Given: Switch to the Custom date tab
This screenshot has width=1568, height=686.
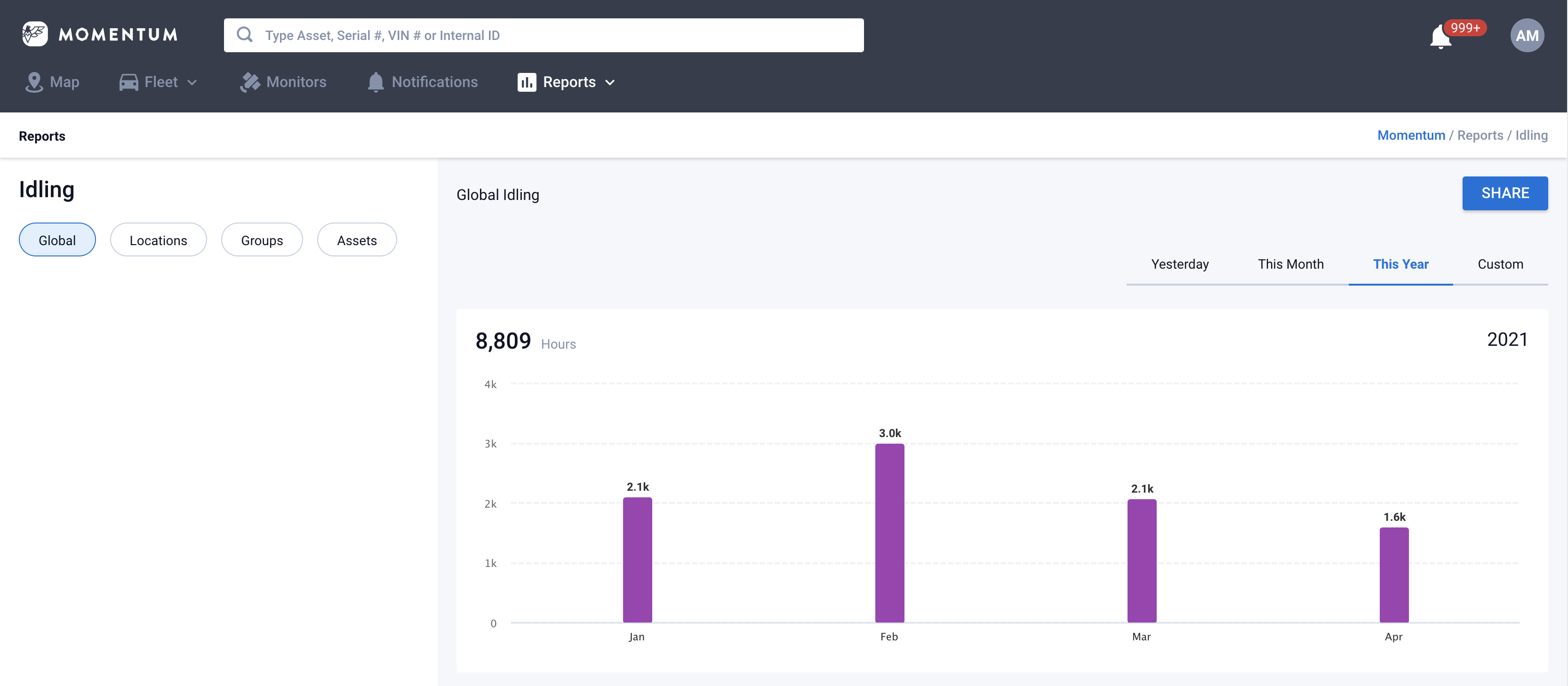Looking at the screenshot, I should click(x=1500, y=264).
